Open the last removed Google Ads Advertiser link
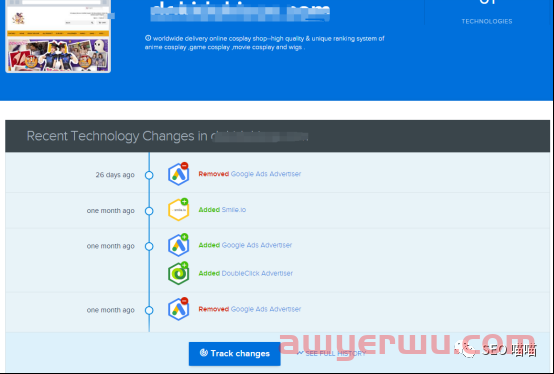Viewport: 554px width, 374px height. pyautogui.click(x=266, y=309)
